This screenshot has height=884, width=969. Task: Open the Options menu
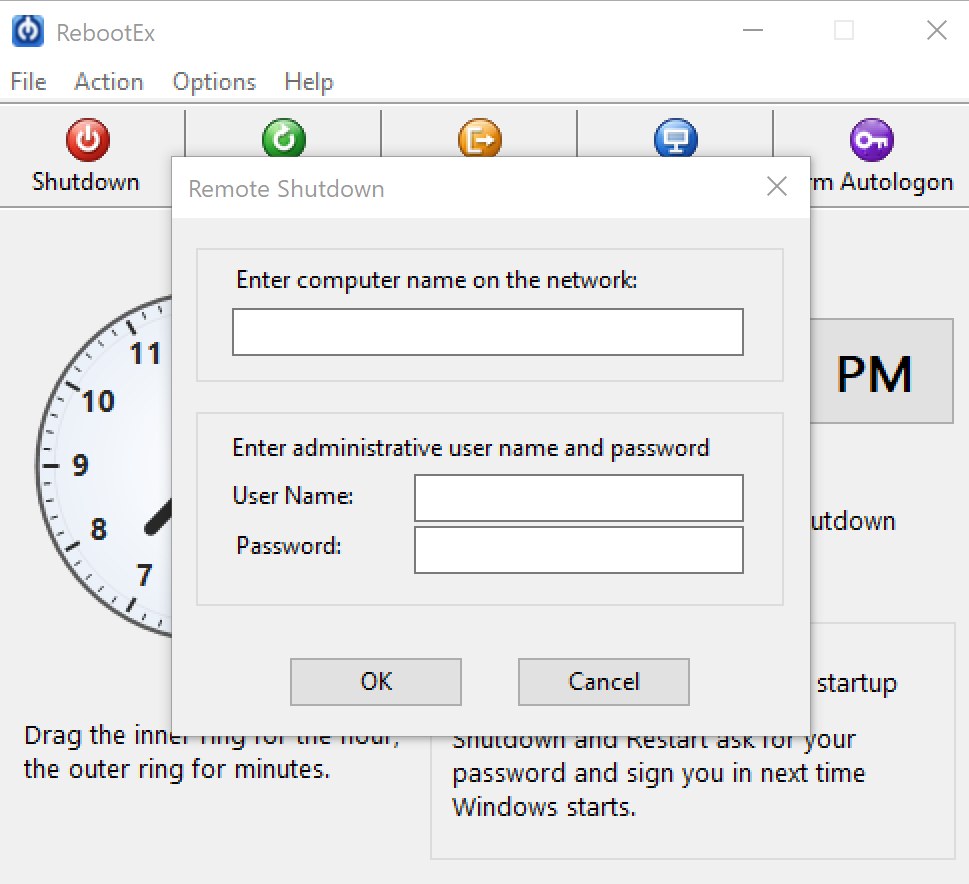click(214, 82)
